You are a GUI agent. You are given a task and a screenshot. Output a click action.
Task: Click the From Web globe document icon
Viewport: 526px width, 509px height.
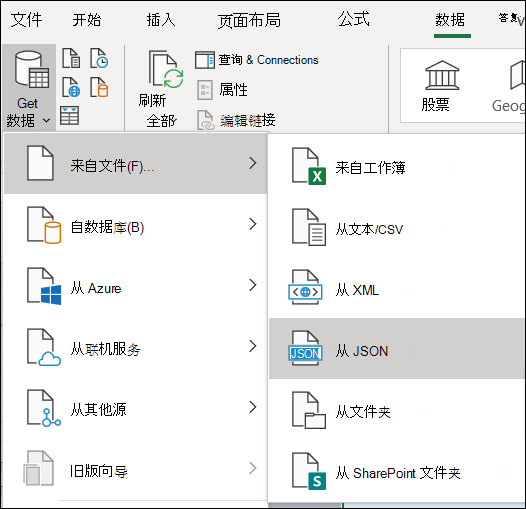pos(71,87)
